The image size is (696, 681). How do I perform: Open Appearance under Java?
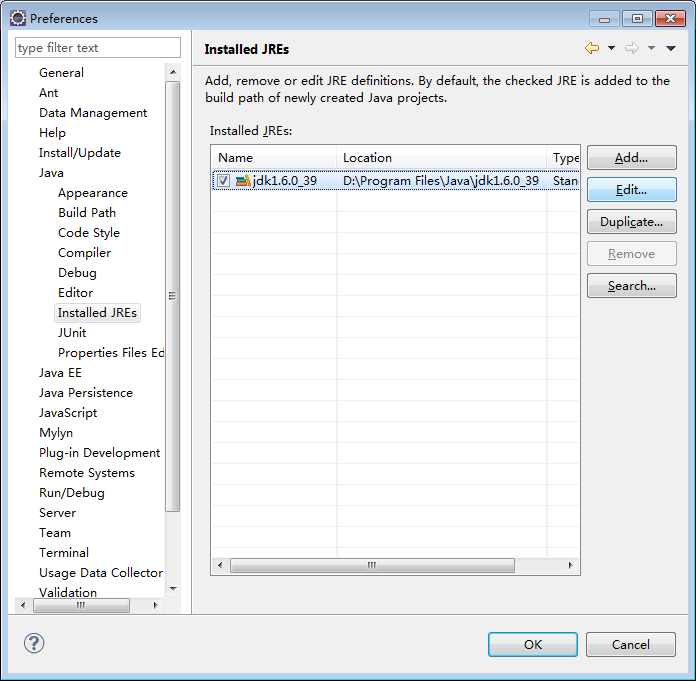[93, 193]
